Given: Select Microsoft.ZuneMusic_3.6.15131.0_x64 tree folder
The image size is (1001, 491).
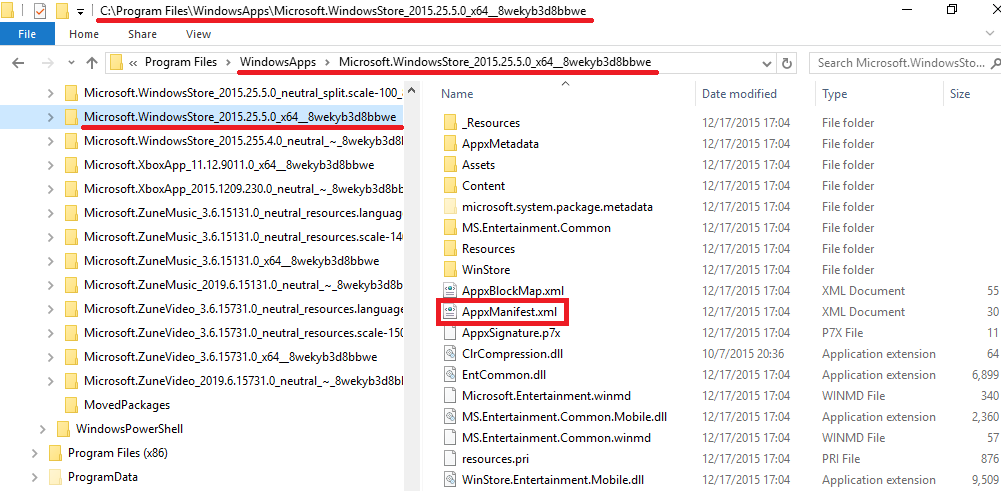Looking at the screenshot, I should [232, 261].
